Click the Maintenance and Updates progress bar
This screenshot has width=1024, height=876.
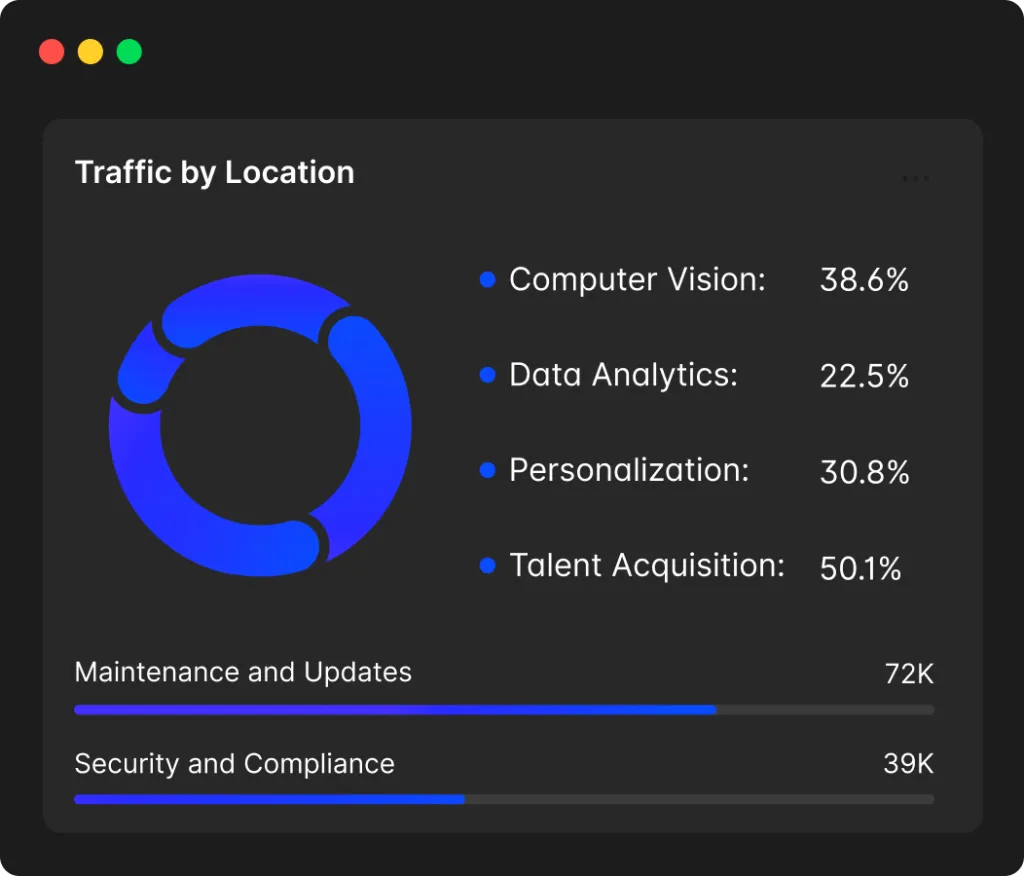tap(504, 710)
